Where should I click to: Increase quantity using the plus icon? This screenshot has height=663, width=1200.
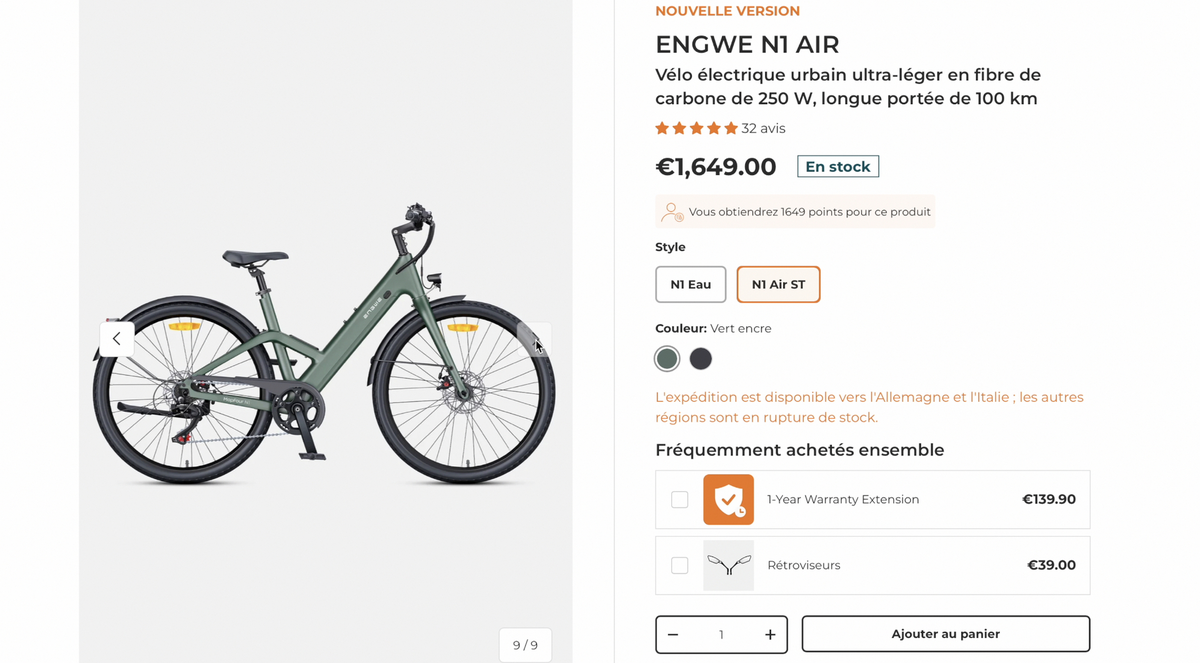tap(770, 634)
